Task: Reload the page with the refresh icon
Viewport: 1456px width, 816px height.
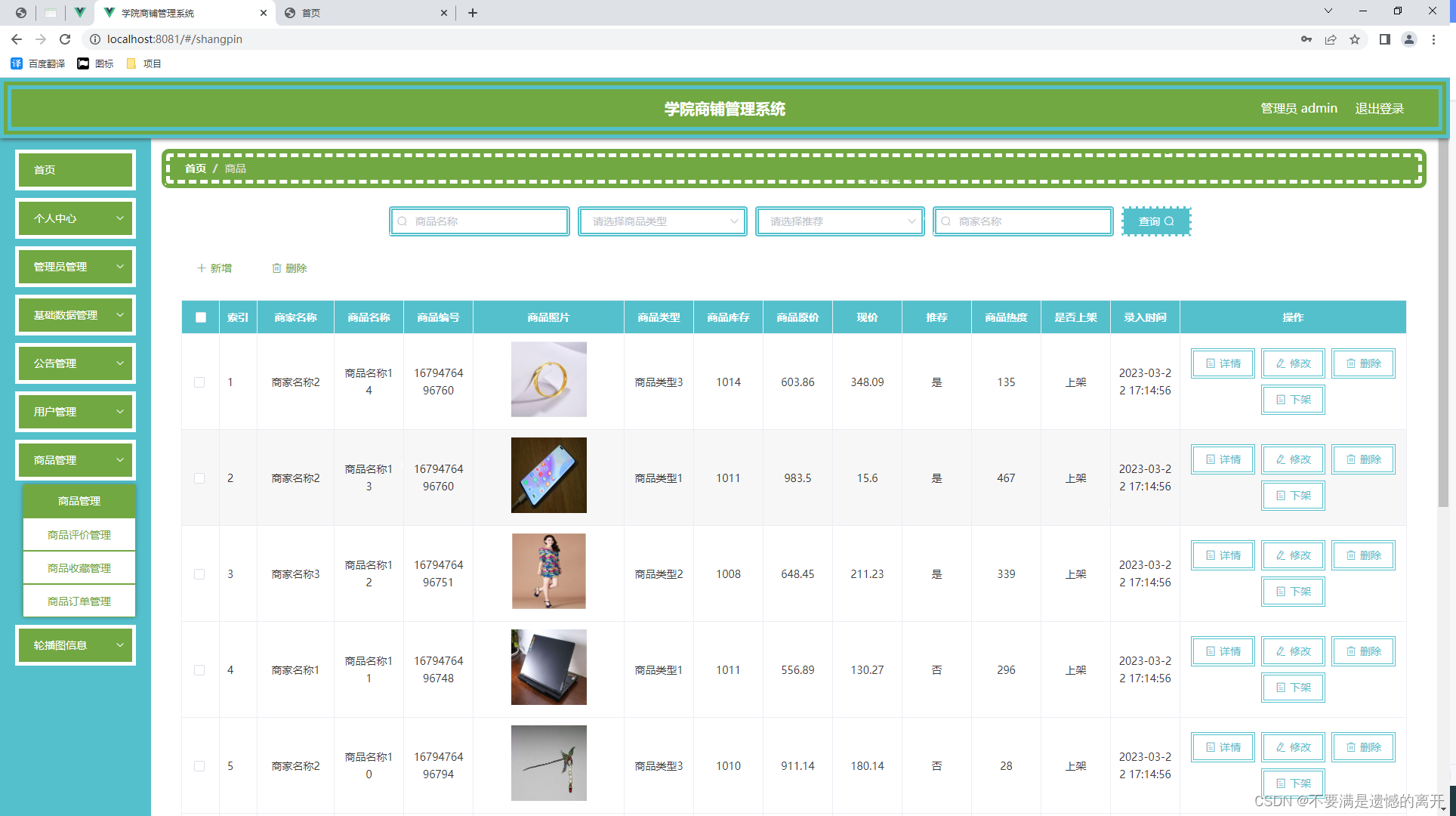Action: tap(65, 39)
